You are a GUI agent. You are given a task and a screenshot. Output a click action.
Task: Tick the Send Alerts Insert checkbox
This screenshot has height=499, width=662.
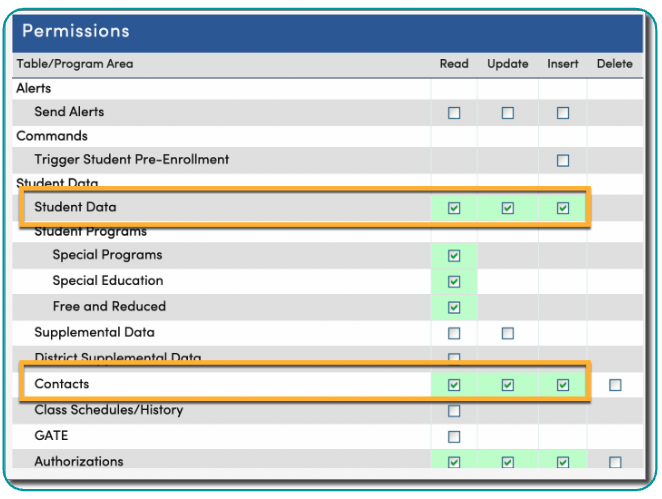pos(563,113)
